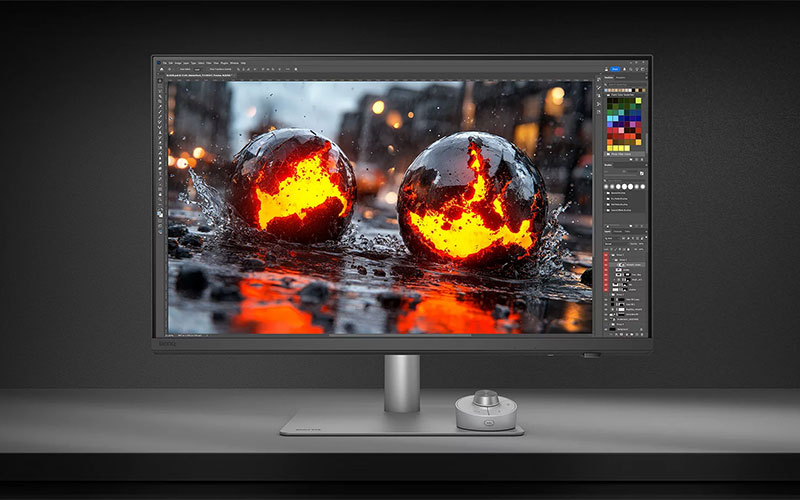Click the blue Share button
Viewport: 800px width, 500px height.
(x=615, y=69)
